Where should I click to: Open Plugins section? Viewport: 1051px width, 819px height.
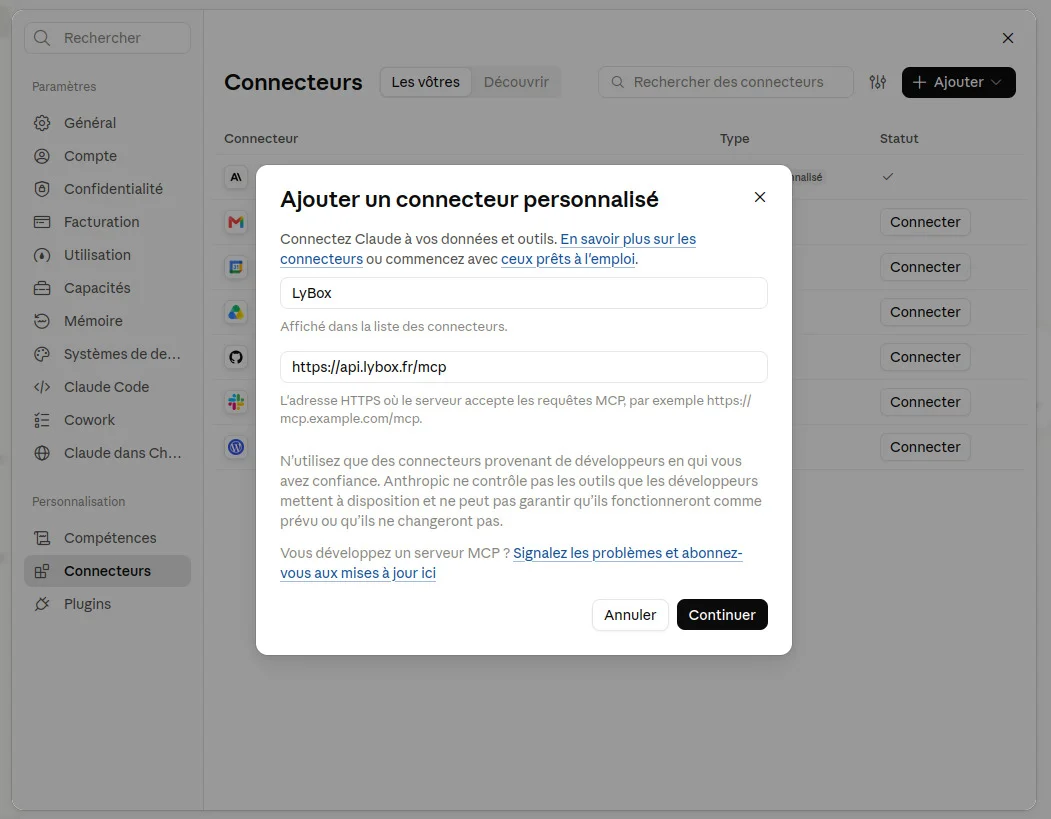pyautogui.click(x=107, y=604)
